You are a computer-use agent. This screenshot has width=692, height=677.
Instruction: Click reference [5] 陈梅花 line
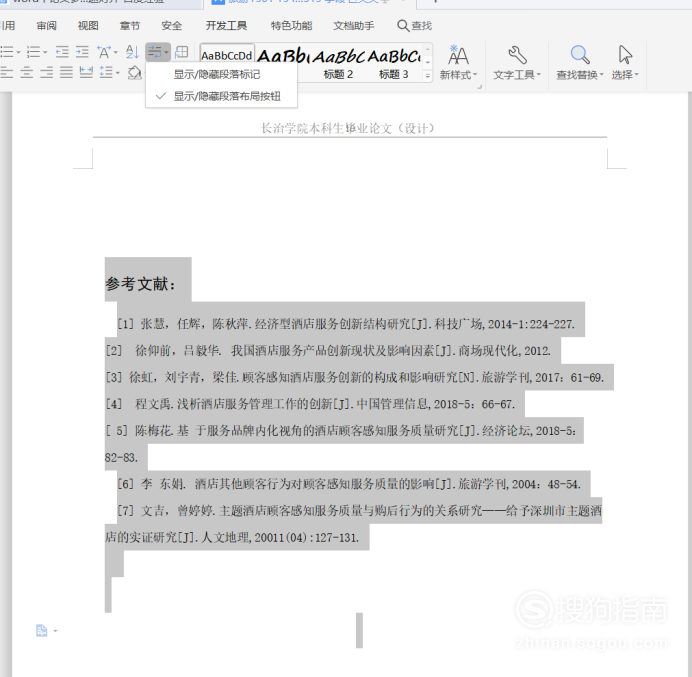click(x=340, y=430)
